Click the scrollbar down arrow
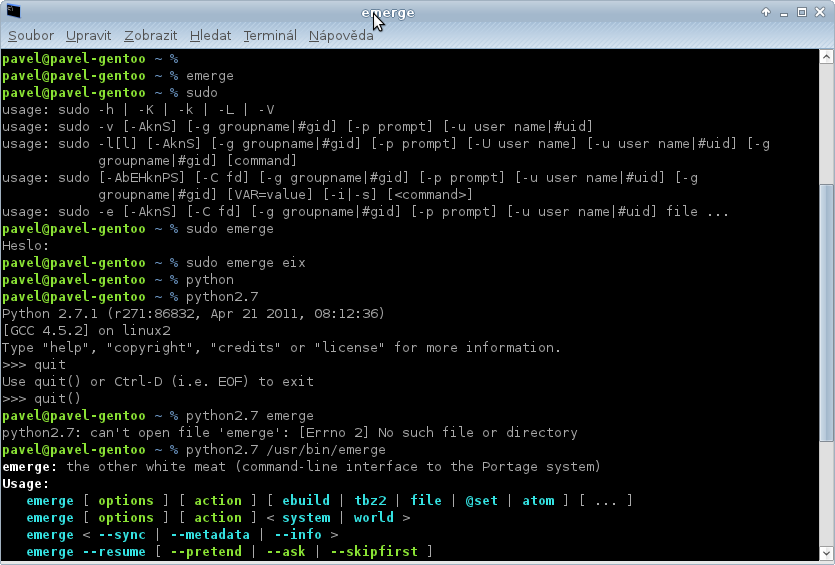The height and width of the screenshot is (565, 835). [x=826, y=552]
